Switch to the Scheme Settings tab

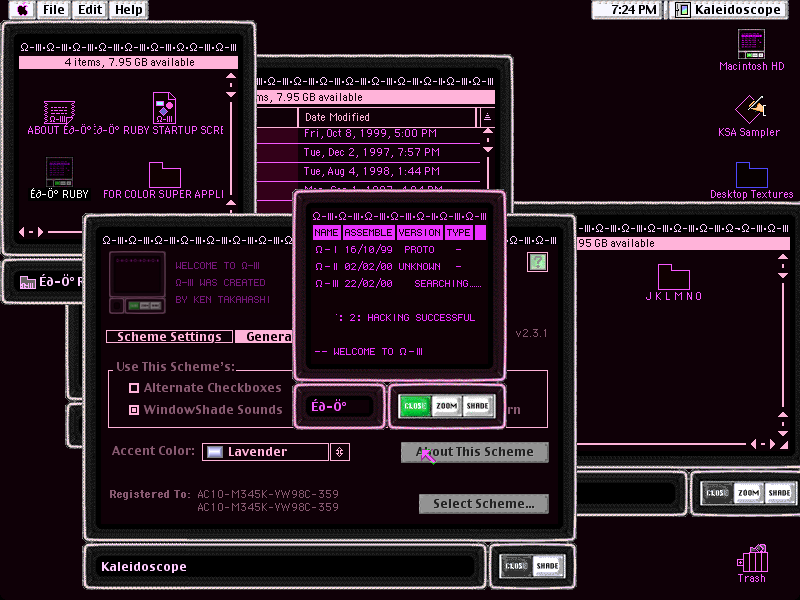169,337
